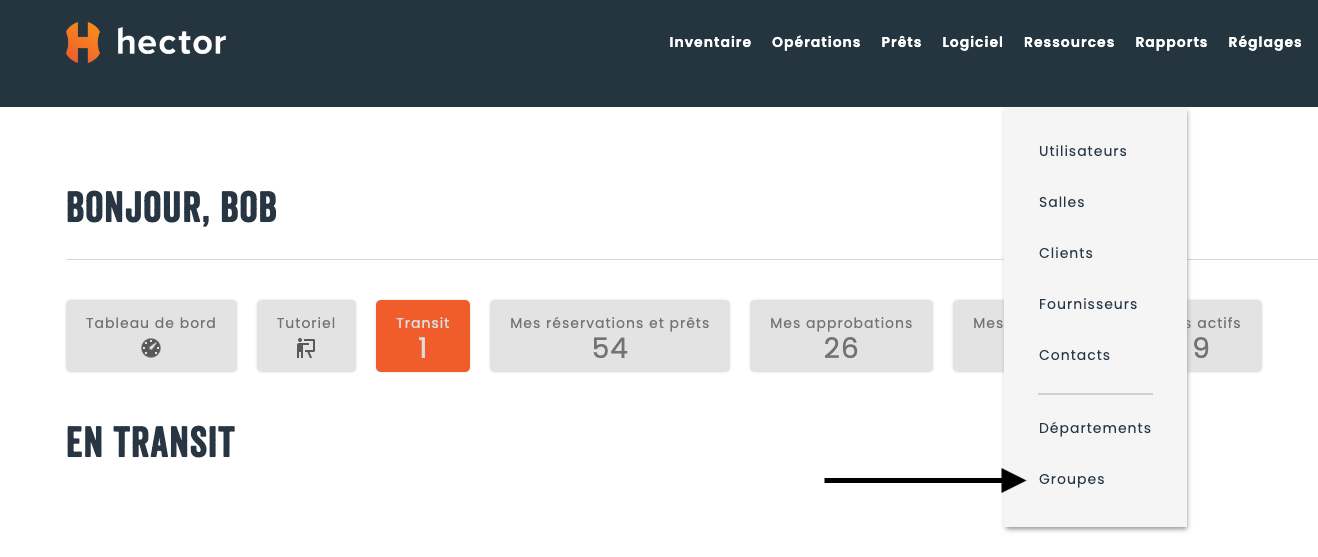Open the Tableau de bord gauge tile

click(151, 336)
